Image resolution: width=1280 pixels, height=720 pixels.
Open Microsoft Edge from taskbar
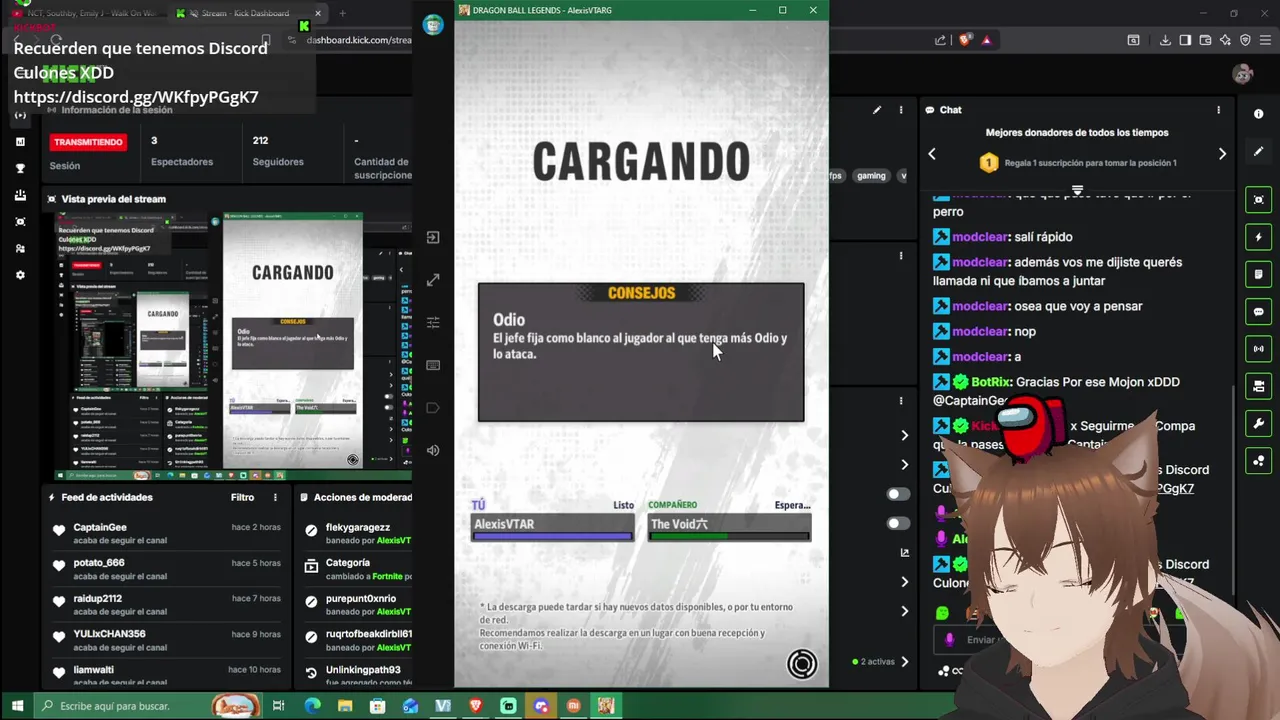pos(312,706)
